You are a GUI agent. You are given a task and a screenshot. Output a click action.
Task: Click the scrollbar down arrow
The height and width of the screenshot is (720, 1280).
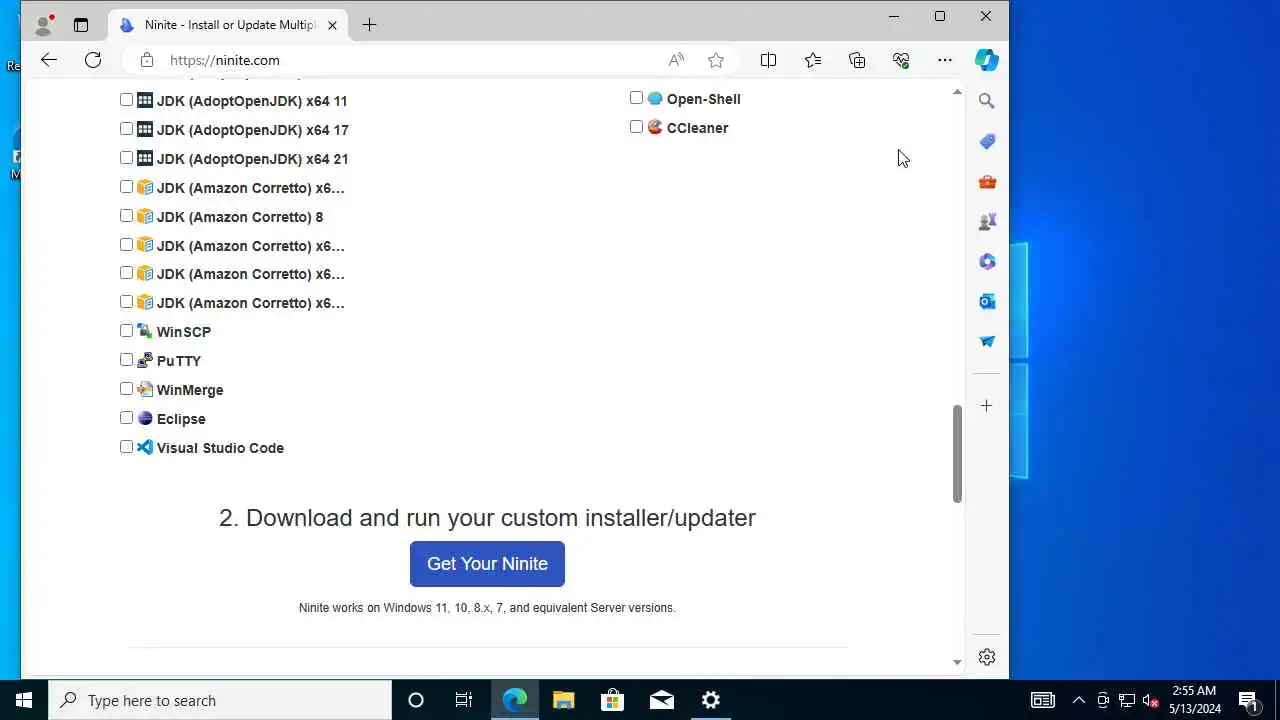957,662
